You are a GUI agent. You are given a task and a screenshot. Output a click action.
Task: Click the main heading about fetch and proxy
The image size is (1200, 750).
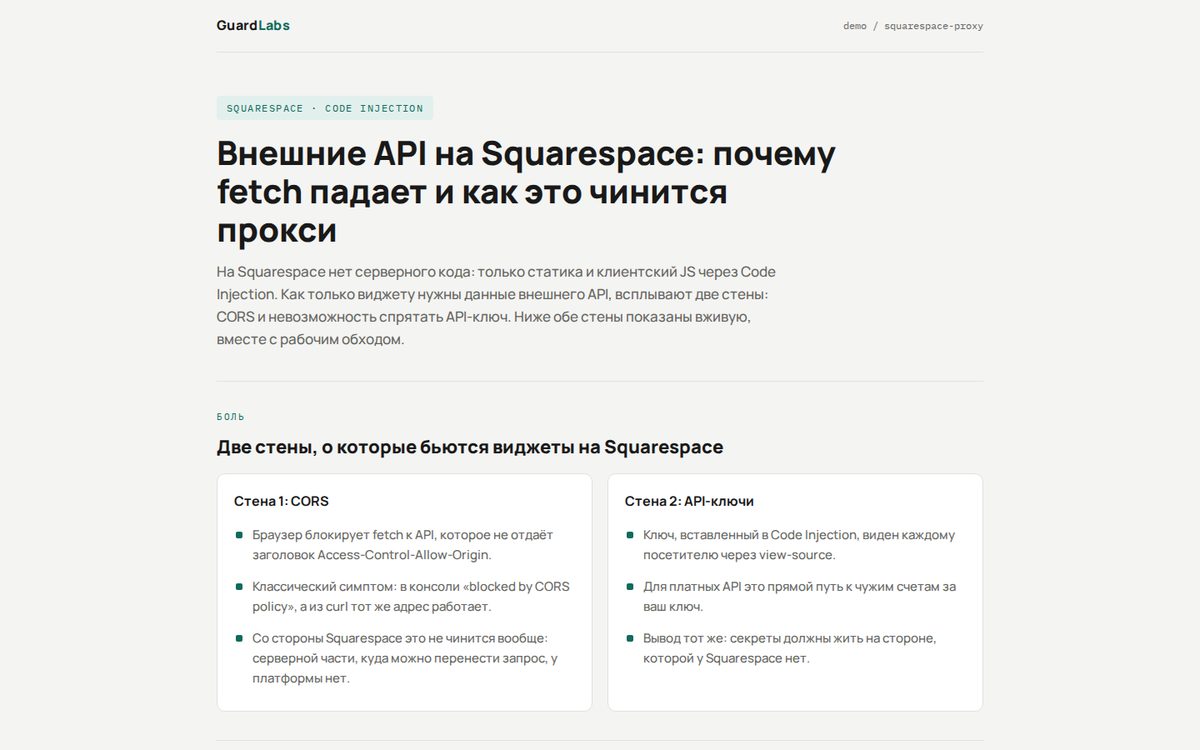pyautogui.click(x=526, y=192)
